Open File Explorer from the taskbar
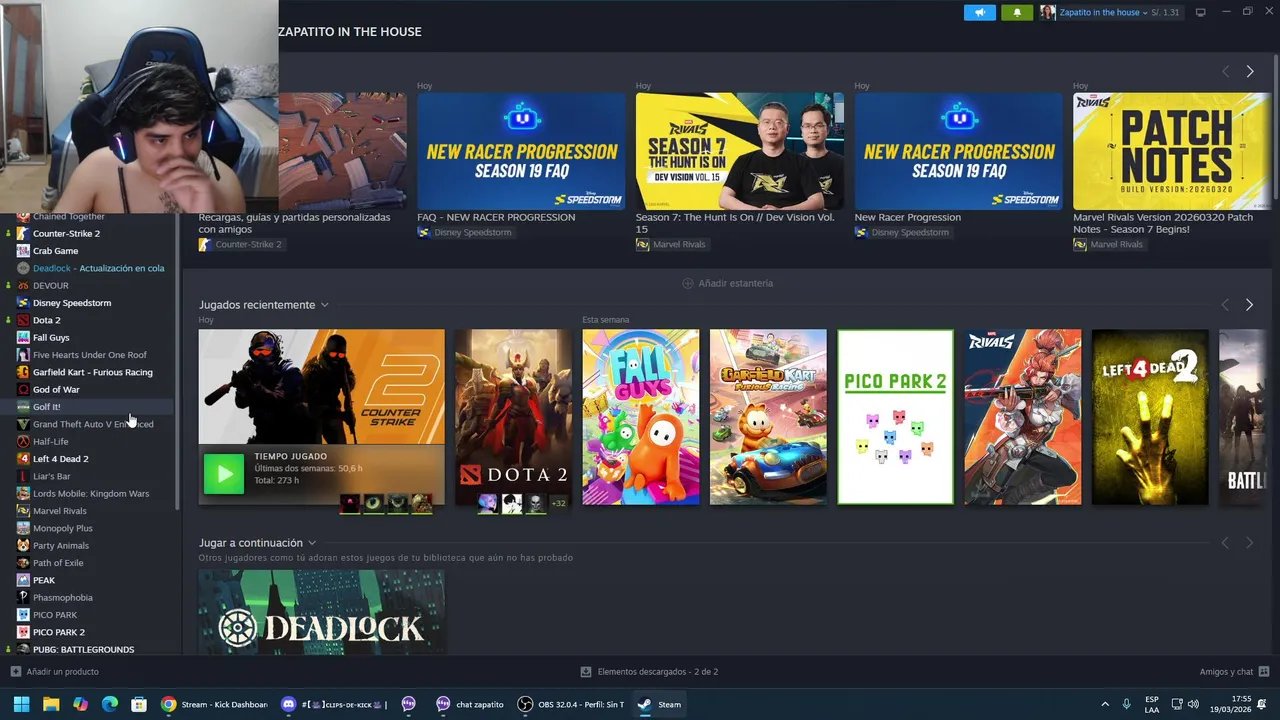 click(51, 704)
